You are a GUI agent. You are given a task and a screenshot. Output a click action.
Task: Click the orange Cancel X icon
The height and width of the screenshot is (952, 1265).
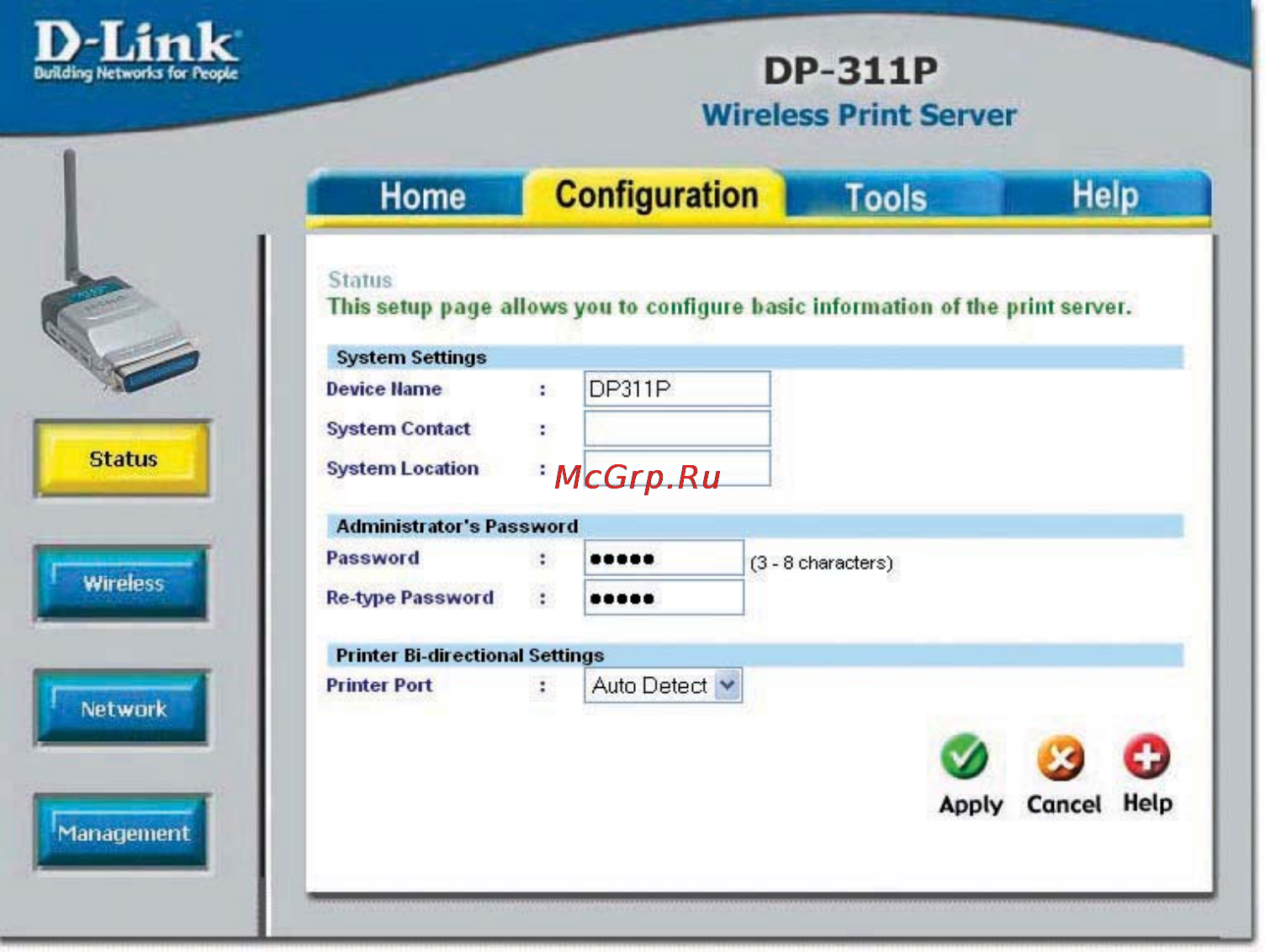click(1061, 758)
